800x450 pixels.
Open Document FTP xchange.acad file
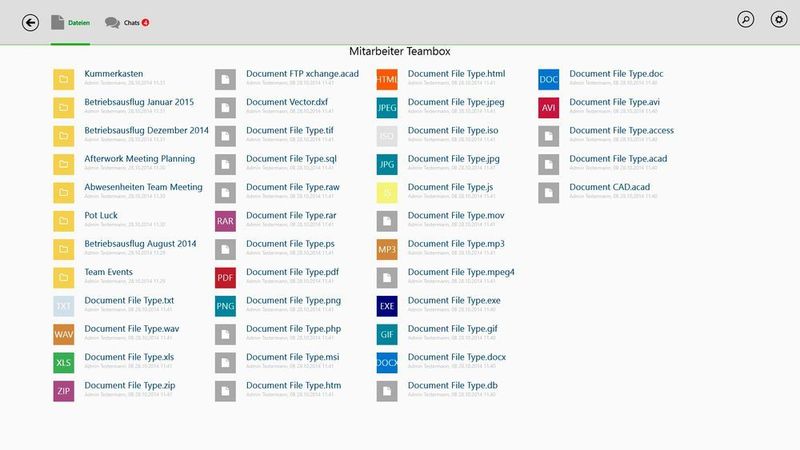[x=302, y=73]
